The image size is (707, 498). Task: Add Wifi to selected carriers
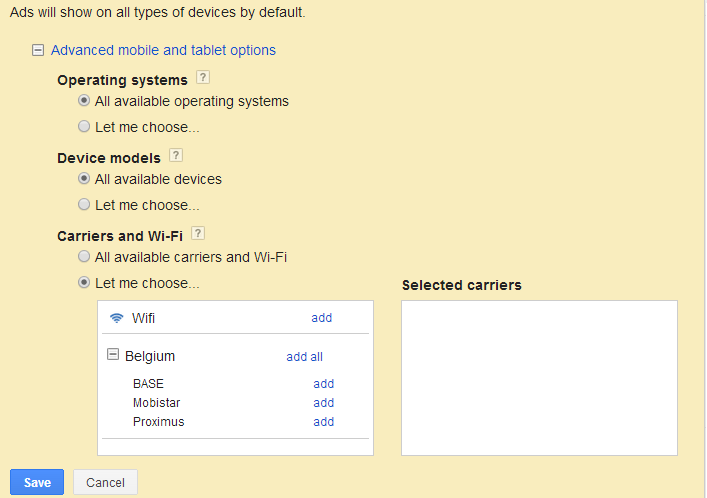[x=321, y=318]
